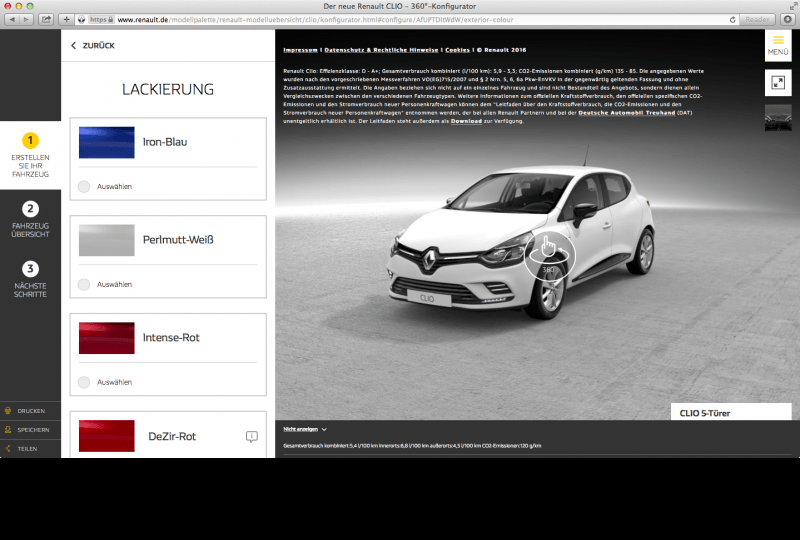Click the Perlmutt-Weiß color swatch
The width and height of the screenshot is (800, 540).
[107, 240]
